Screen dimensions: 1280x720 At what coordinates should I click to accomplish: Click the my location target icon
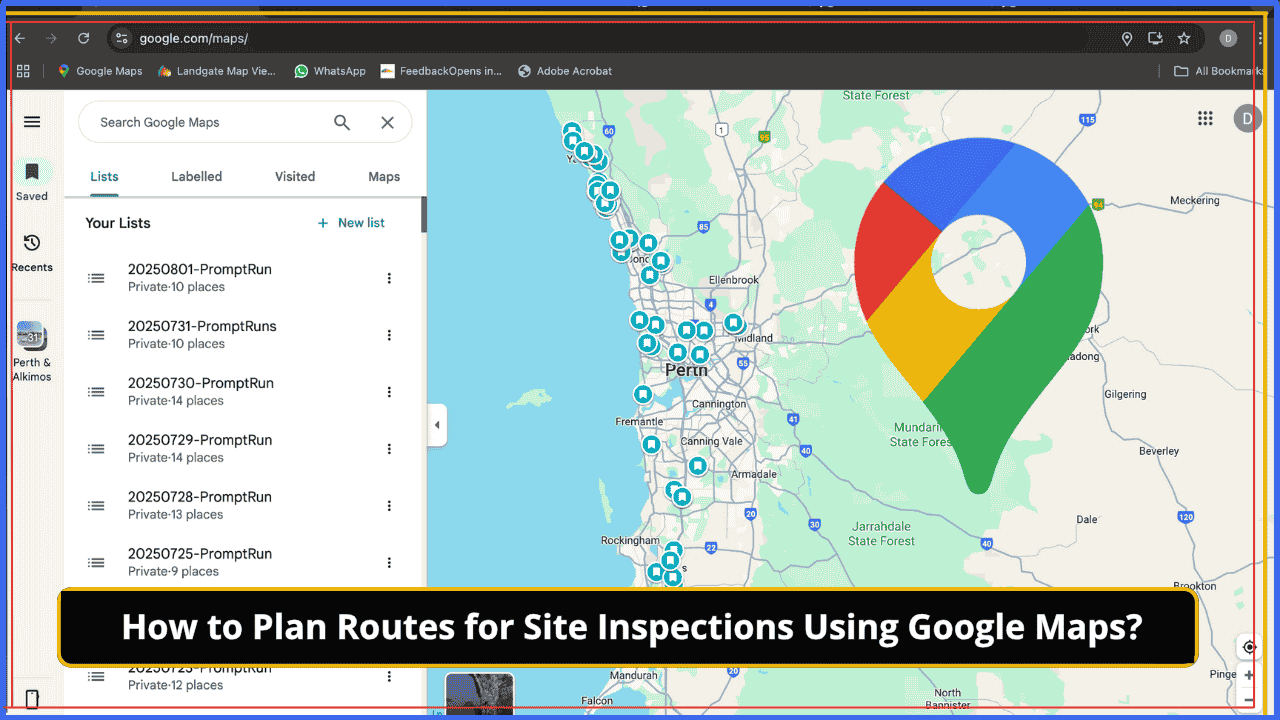pos(1249,647)
